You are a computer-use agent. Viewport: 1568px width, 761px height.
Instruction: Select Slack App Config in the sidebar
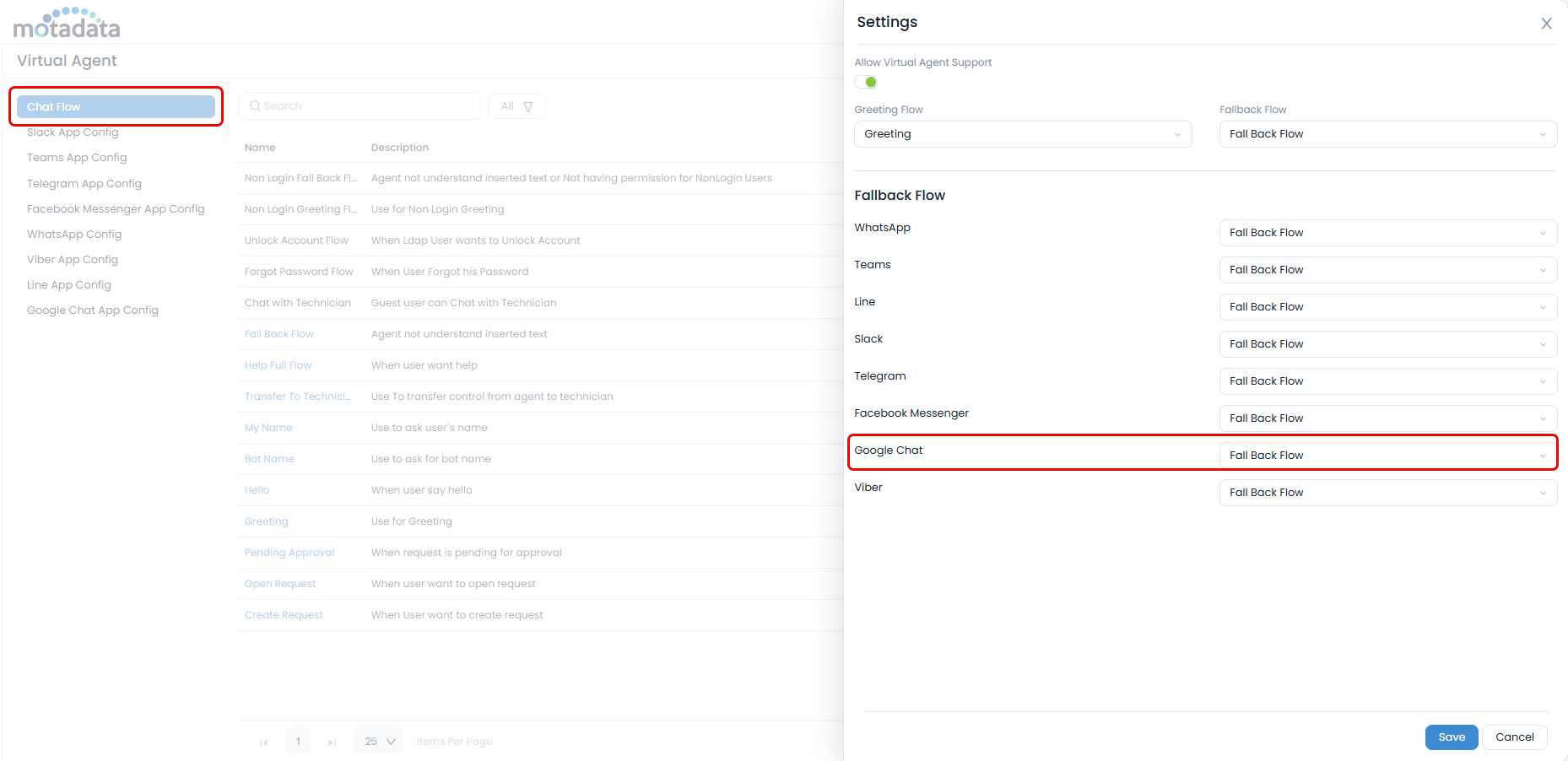pyautogui.click(x=73, y=132)
